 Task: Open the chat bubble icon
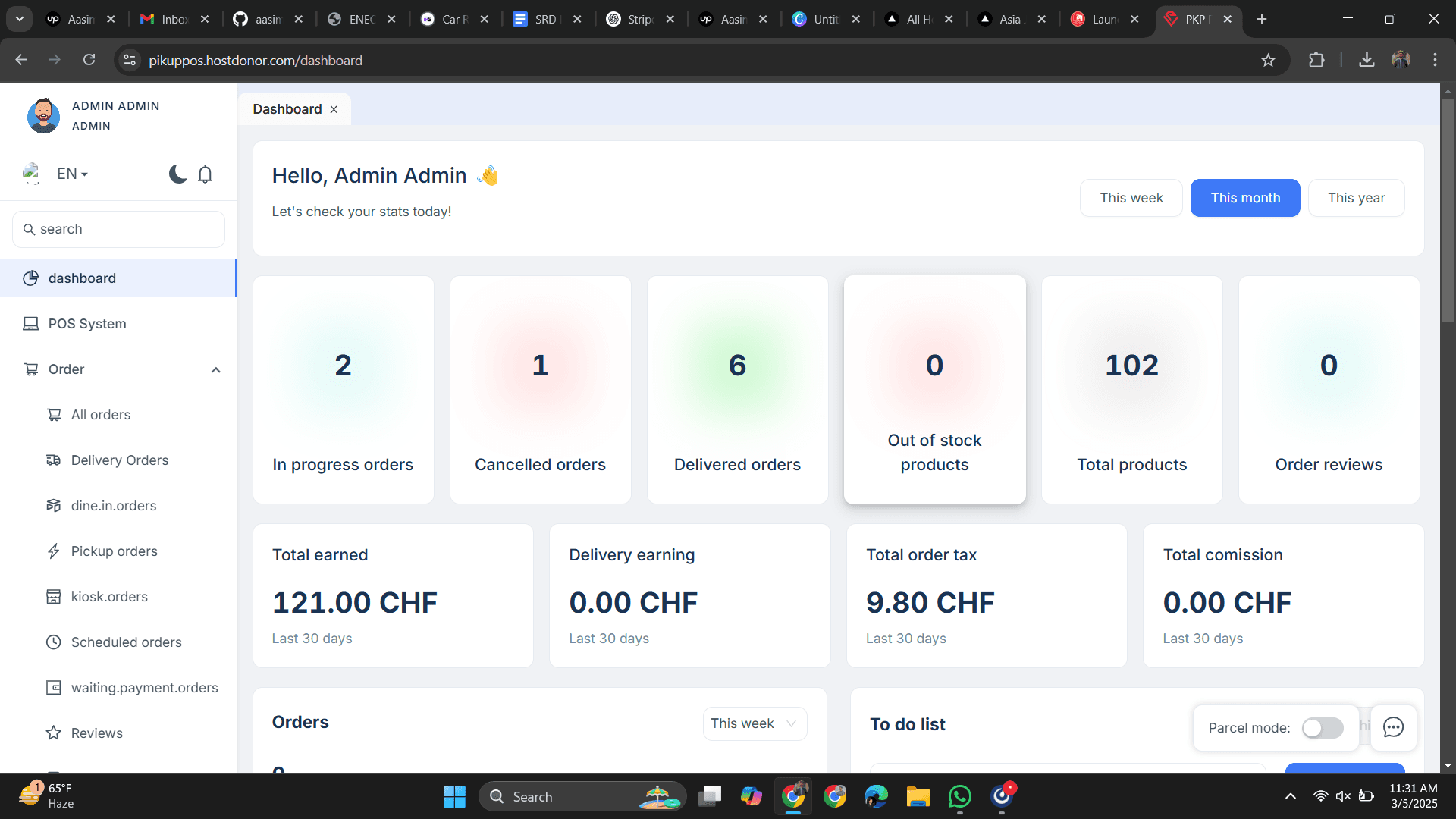point(1393,727)
